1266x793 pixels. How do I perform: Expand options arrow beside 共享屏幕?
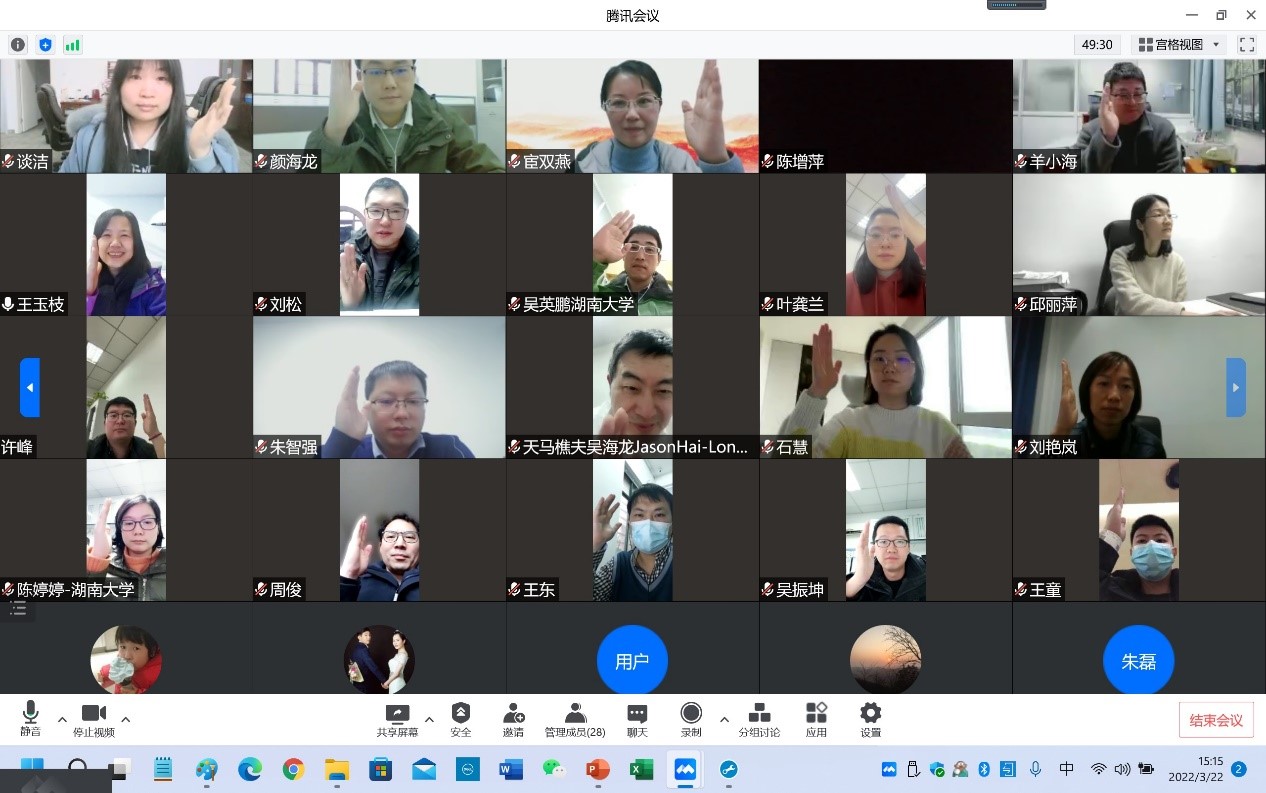(x=429, y=719)
